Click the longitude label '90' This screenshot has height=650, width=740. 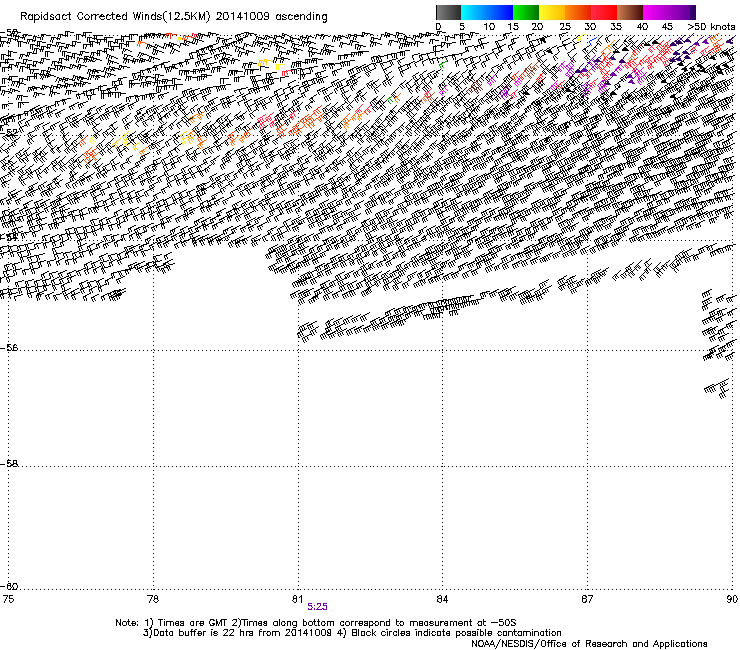pyautogui.click(x=732, y=599)
